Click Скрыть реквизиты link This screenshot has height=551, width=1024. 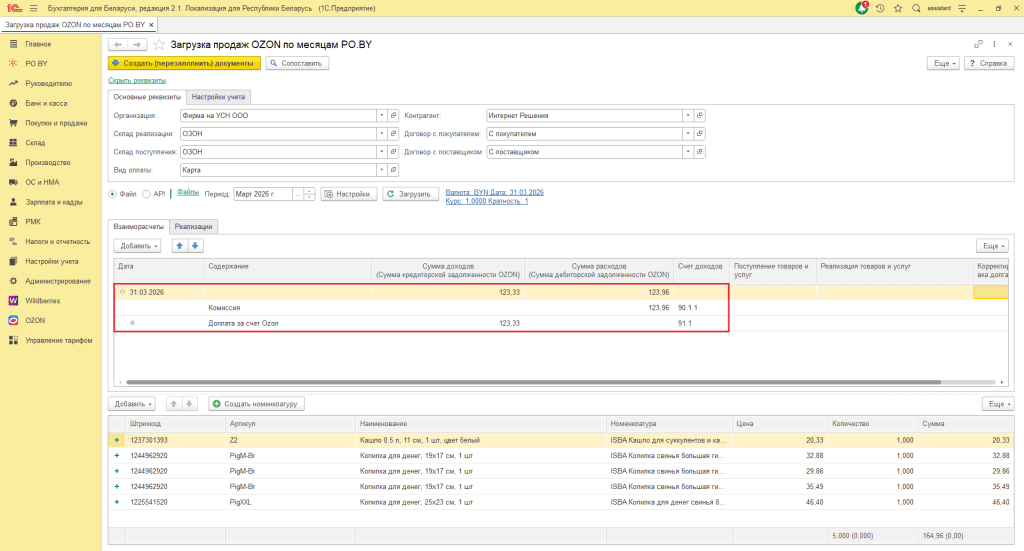137,80
